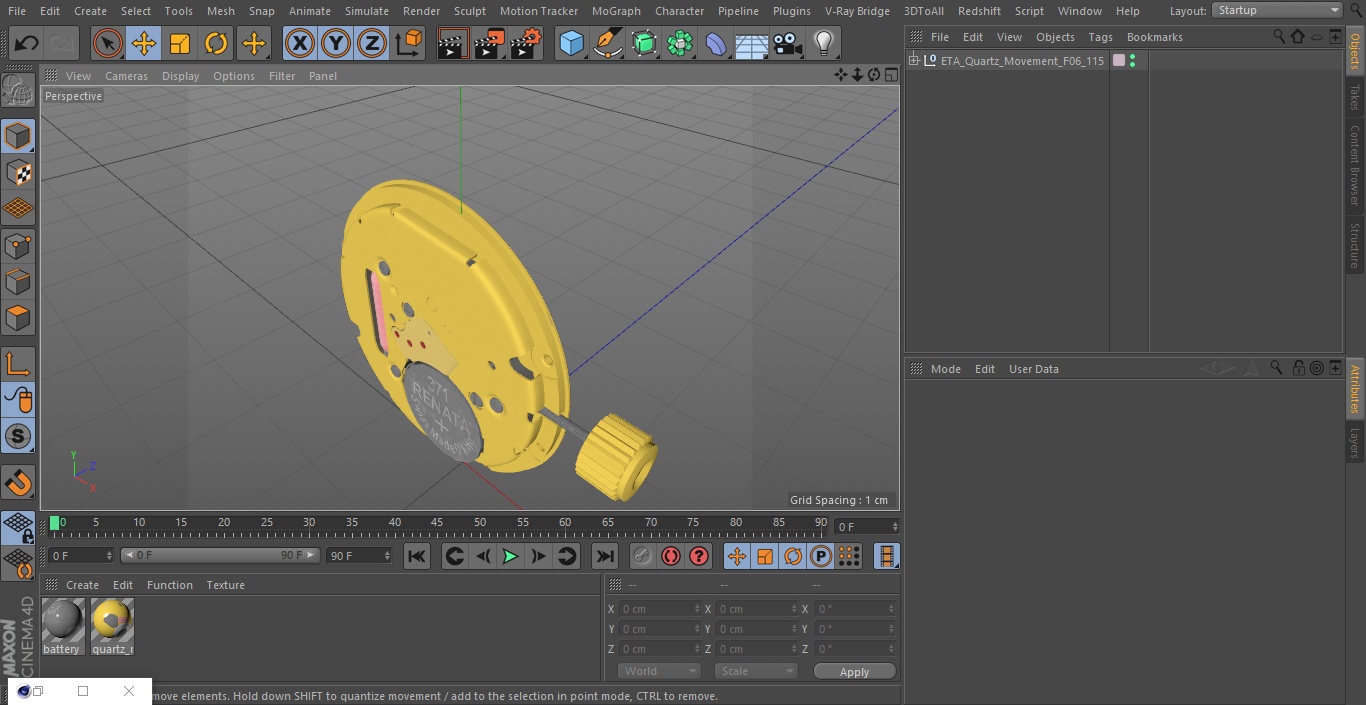Open Object Manager Tags menu
Image resolution: width=1366 pixels, height=705 pixels.
(1100, 37)
